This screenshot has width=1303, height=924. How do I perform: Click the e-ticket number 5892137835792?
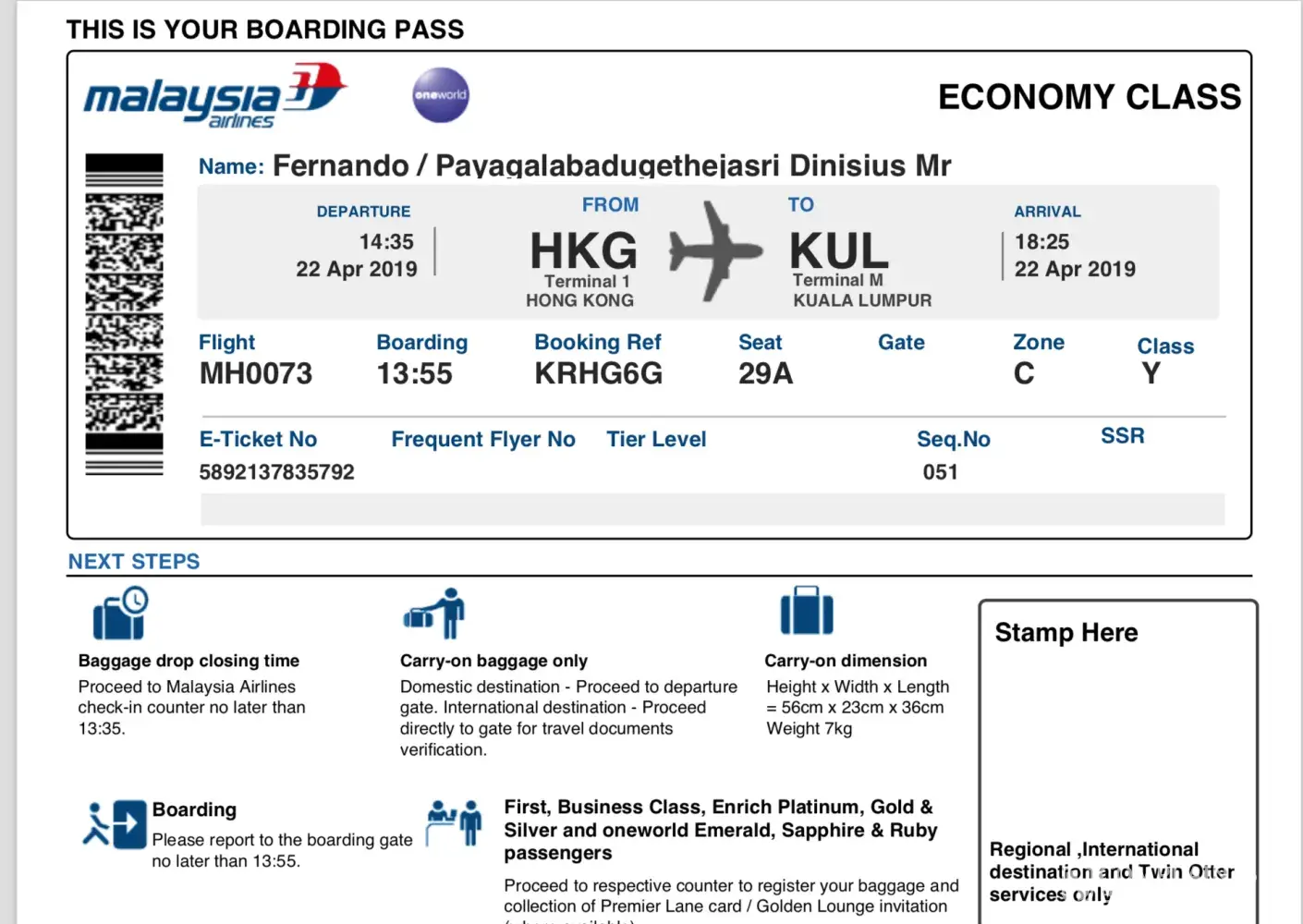click(276, 472)
